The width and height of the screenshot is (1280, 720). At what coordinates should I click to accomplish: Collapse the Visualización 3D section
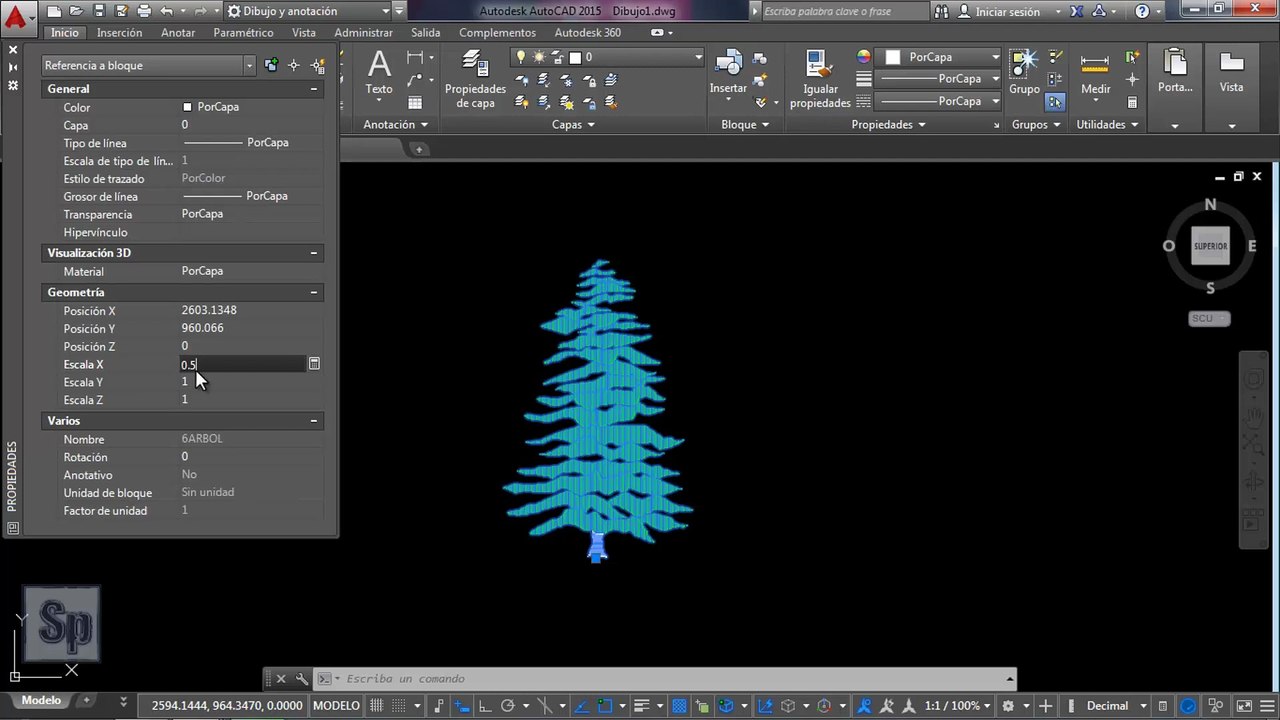(314, 253)
